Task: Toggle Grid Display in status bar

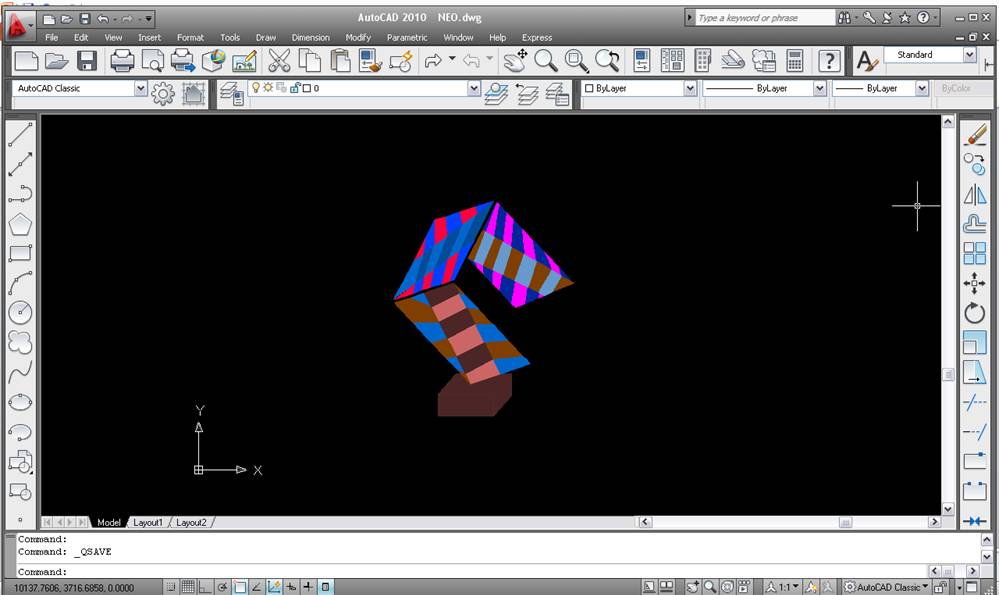Action: tap(188, 587)
